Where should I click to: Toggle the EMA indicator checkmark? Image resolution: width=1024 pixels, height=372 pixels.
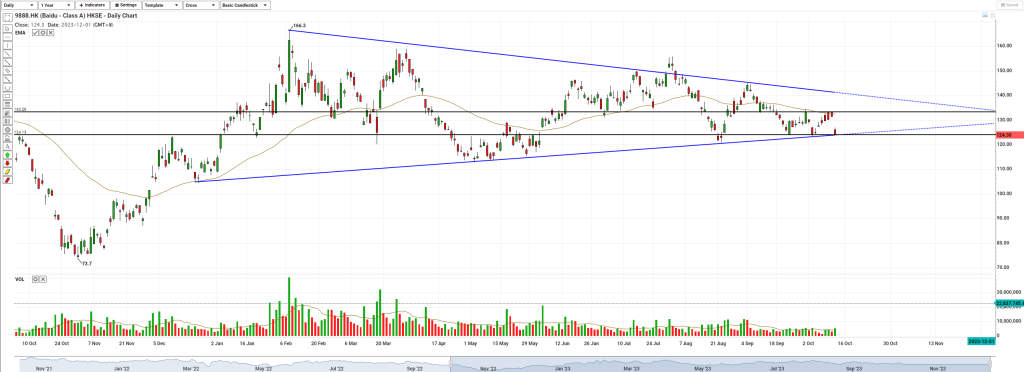click(x=35, y=32)
